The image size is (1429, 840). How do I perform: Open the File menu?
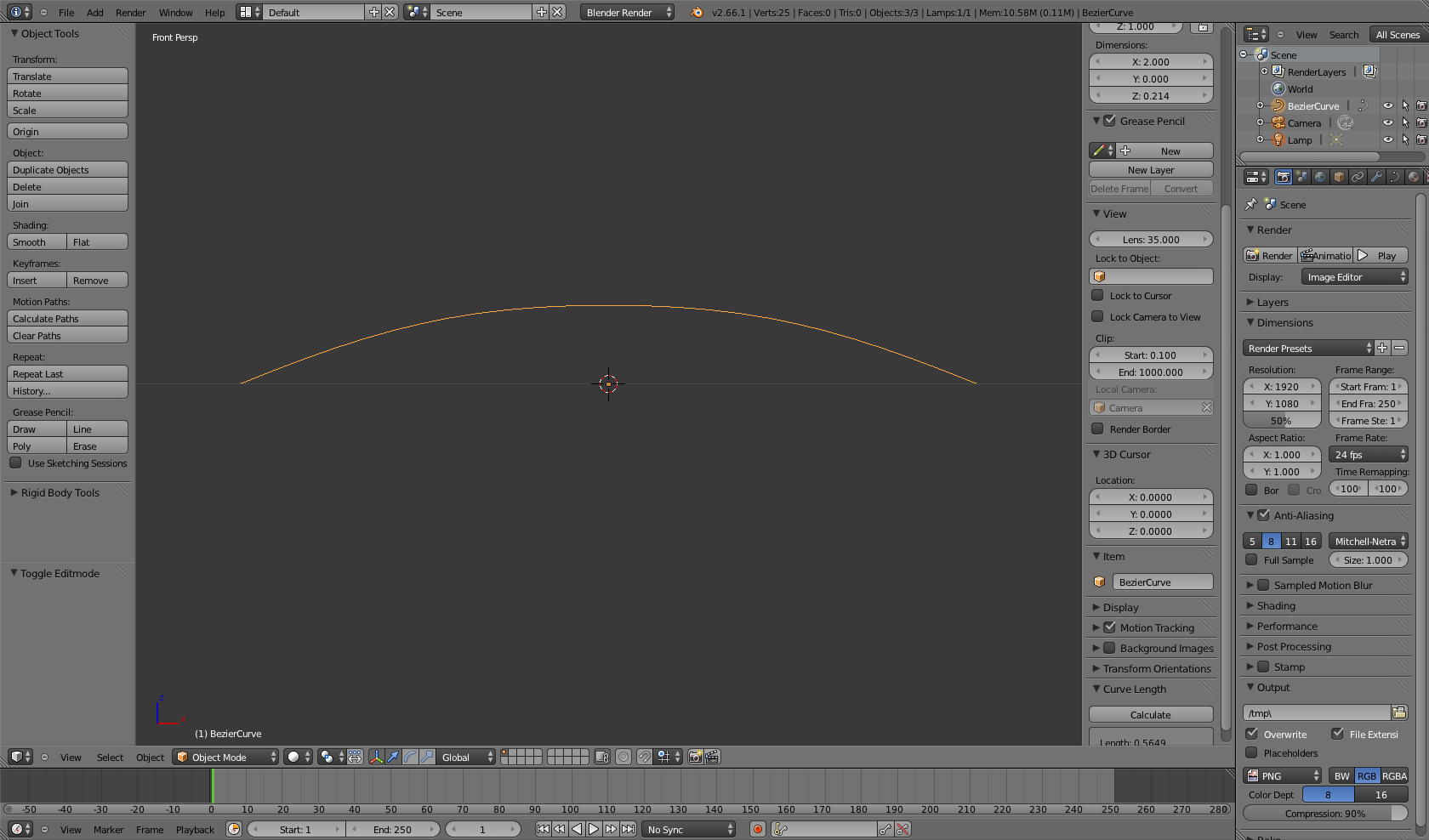(x=66, y=12)
